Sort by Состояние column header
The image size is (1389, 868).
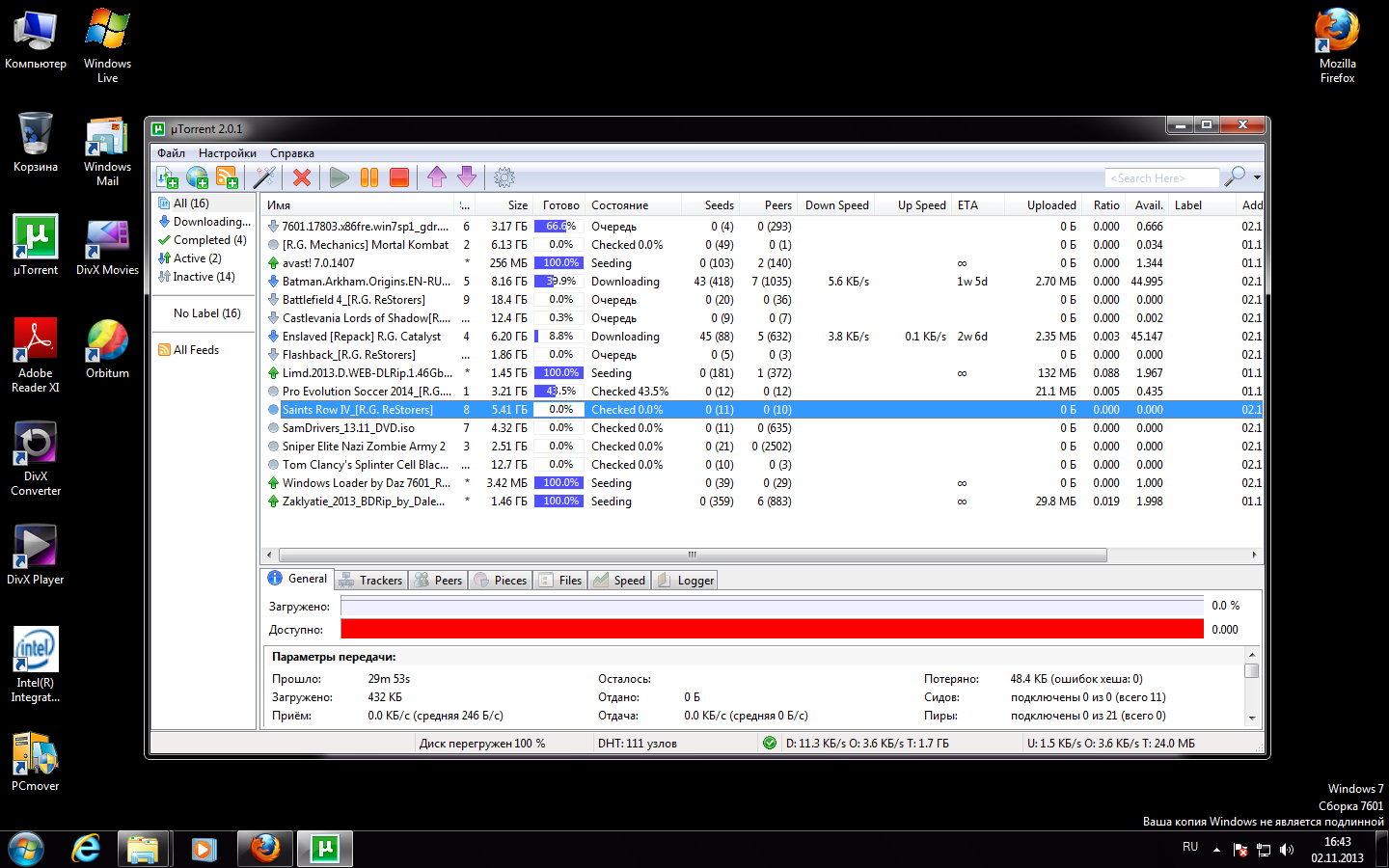(x=633, y=205)
